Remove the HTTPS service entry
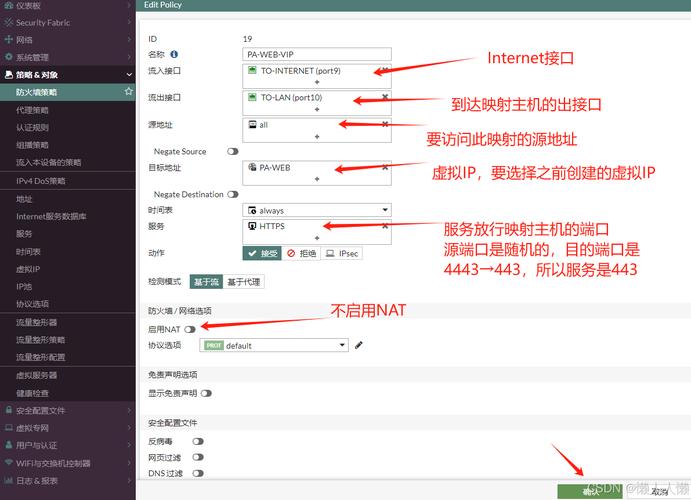The width and height of the screenshot is (691, 500). (x=385, y=226)
